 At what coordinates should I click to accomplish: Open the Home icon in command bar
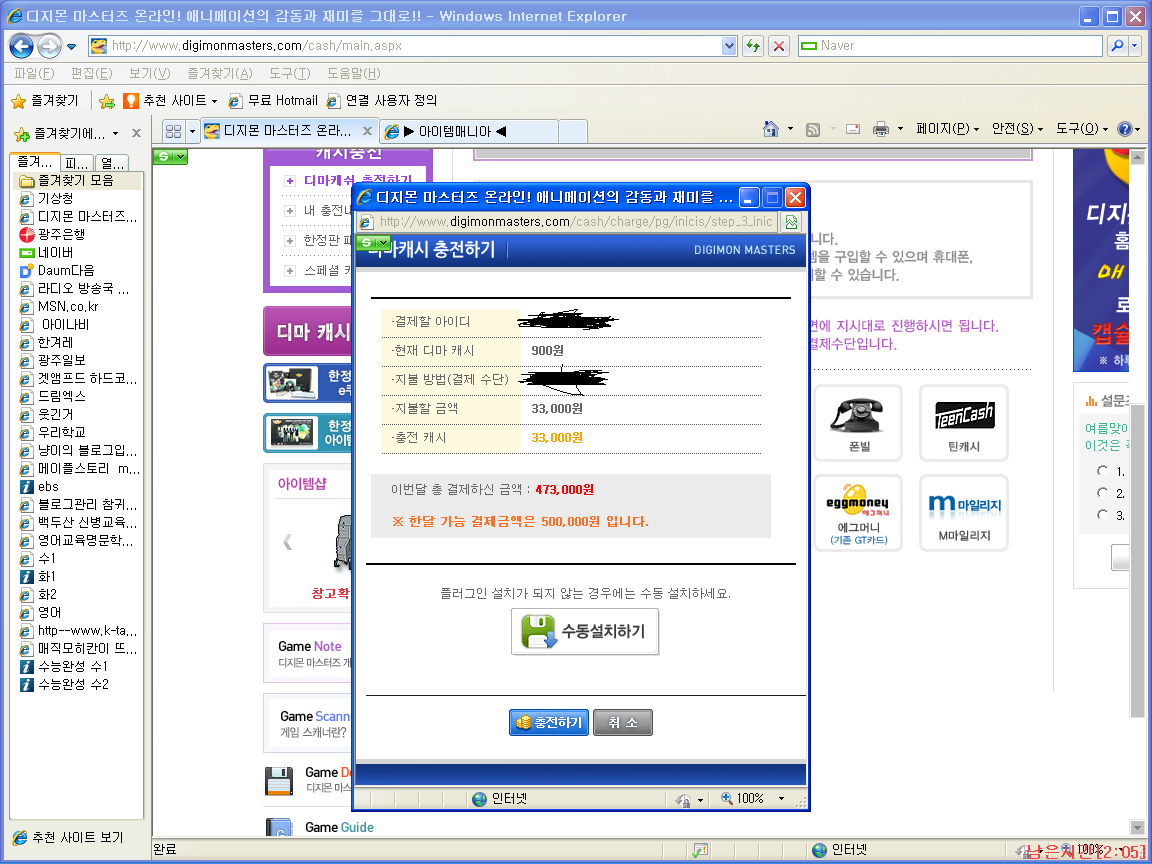coord(771,129)
